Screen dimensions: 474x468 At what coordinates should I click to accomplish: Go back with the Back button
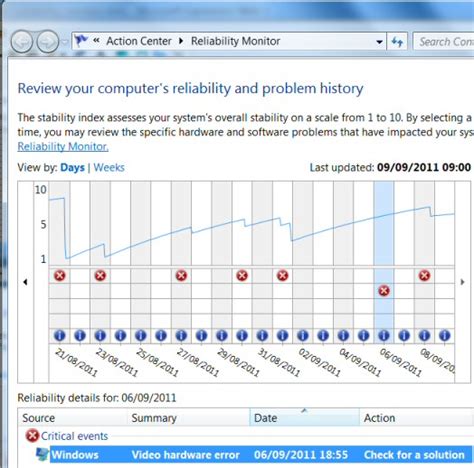point(22,42)
